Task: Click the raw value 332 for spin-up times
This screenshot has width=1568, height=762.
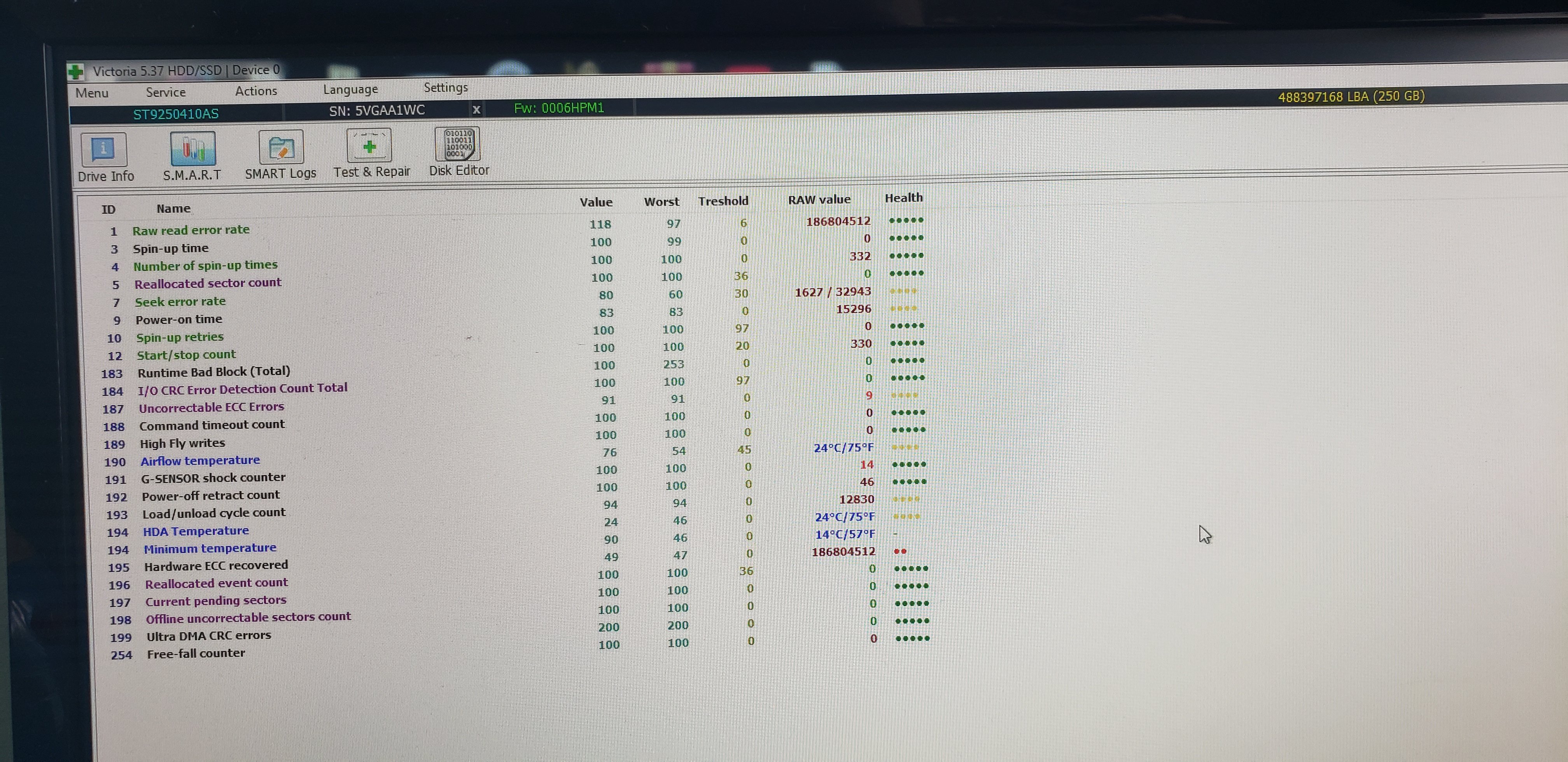Action: click(x=860, y=256)
